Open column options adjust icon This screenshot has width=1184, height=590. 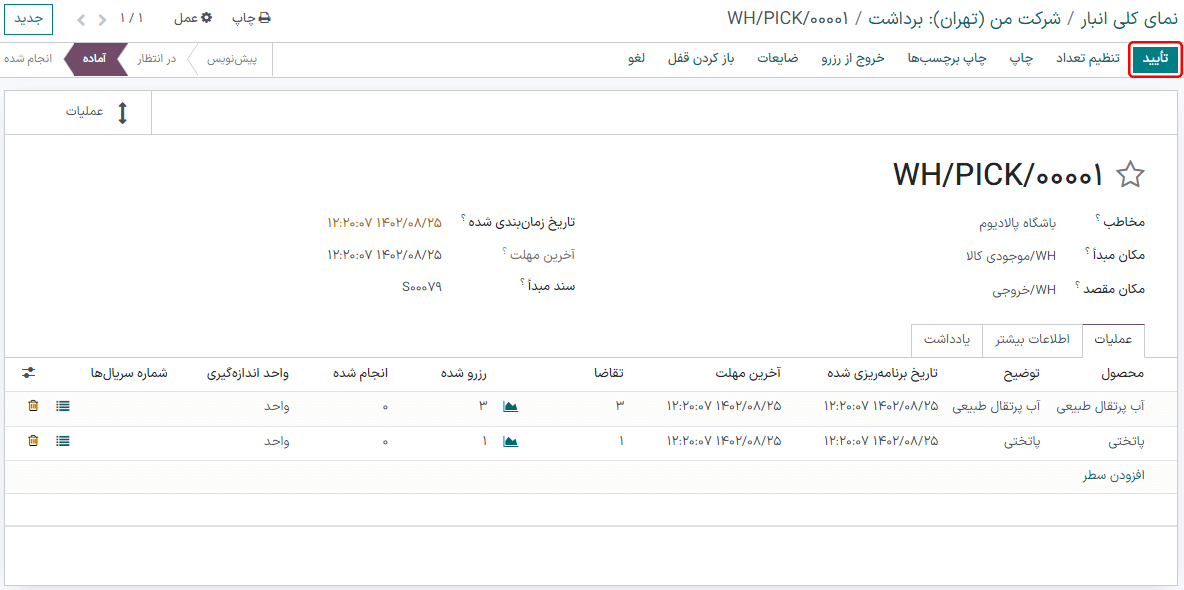pos(29,372)
